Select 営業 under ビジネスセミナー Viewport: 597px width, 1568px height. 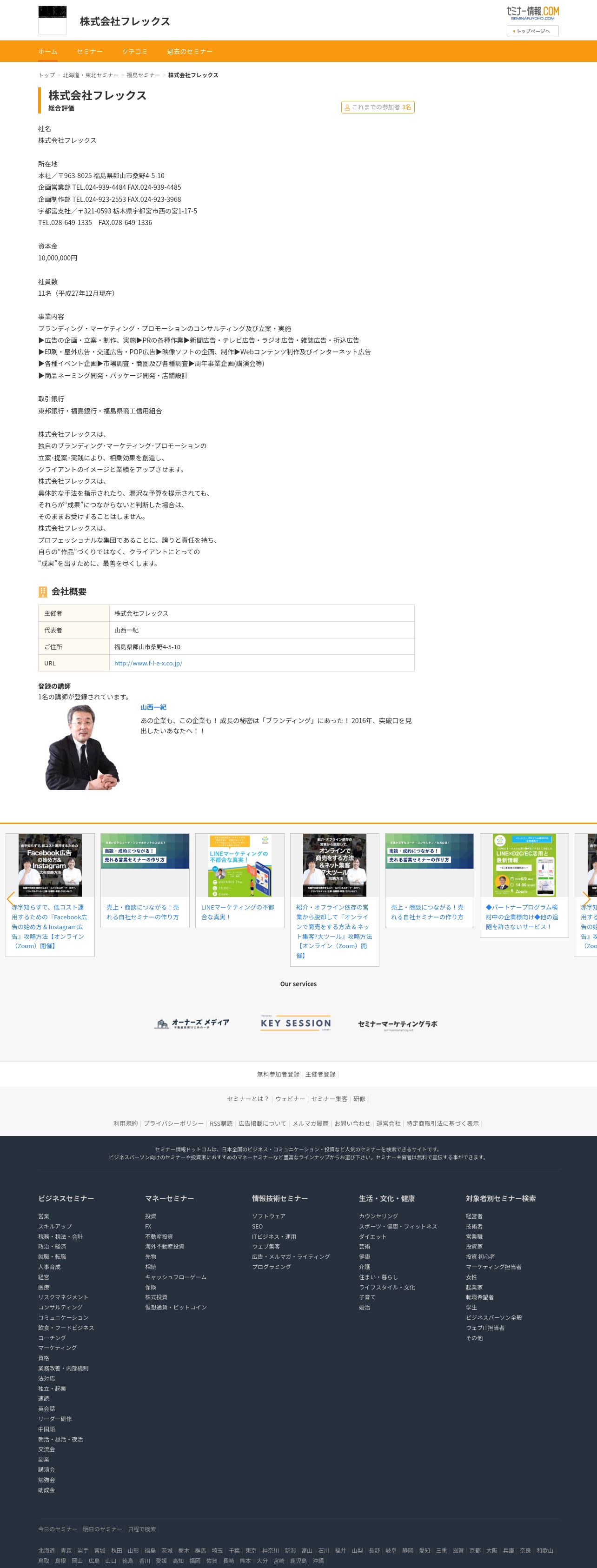[44, 1216]
